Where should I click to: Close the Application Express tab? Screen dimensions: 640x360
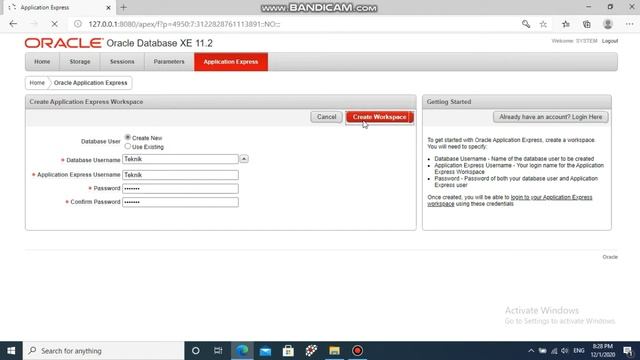tap(109, 7)
